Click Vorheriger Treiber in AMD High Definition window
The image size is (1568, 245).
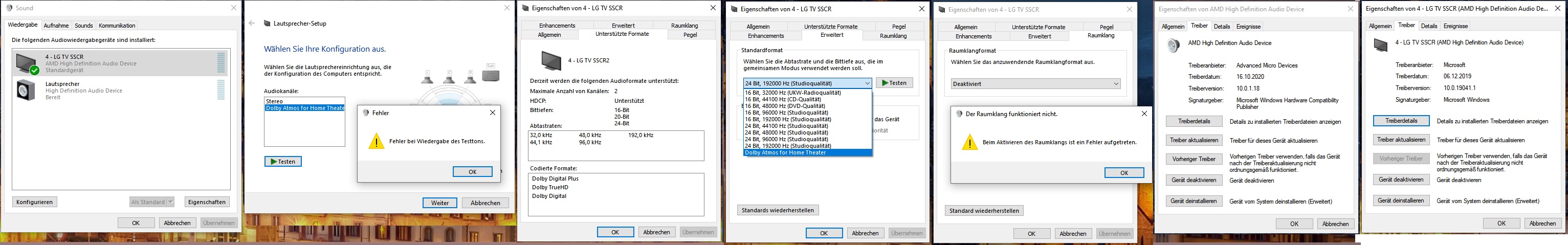tap(1194, 159)
